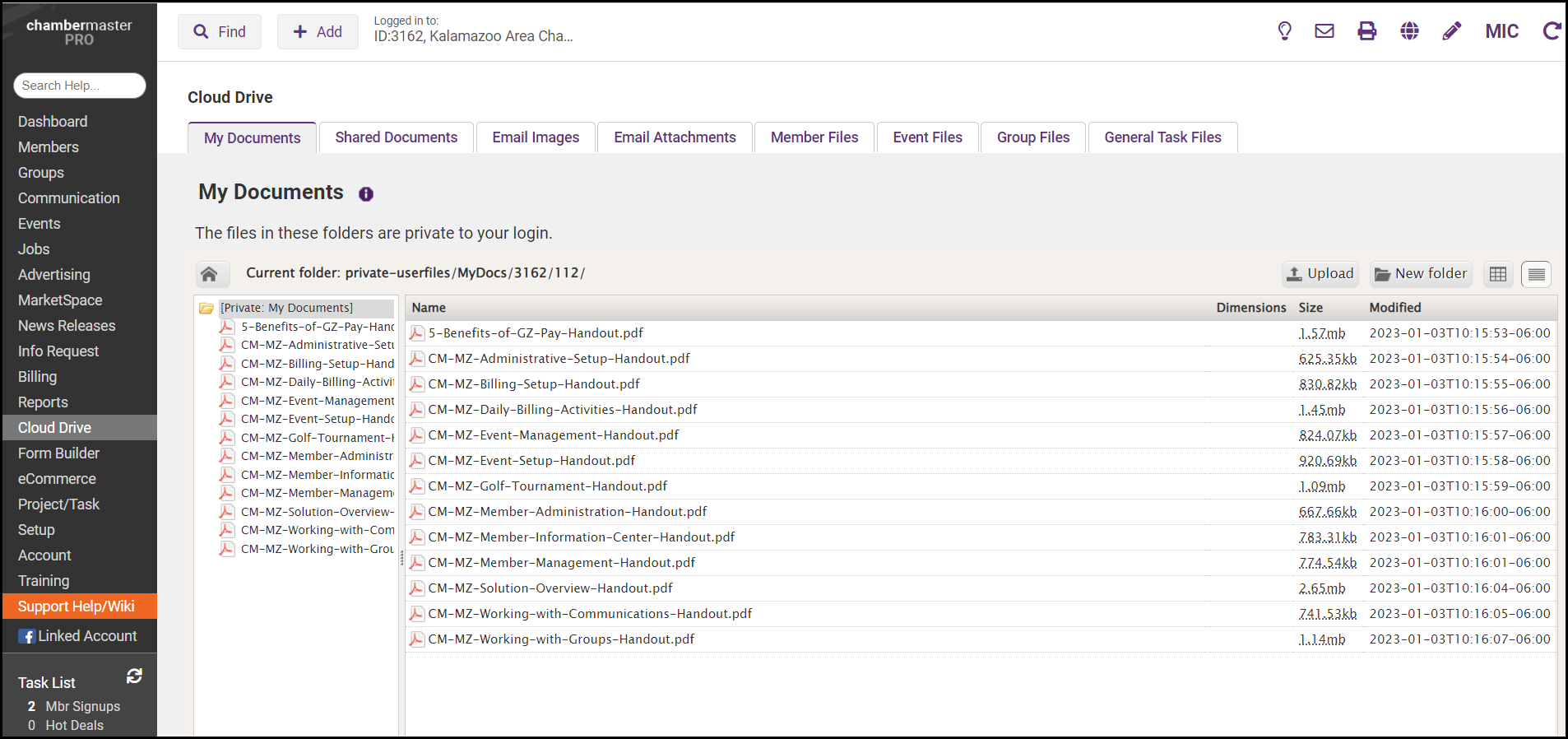Click the refresh icon beside MIC
1568x739 pixels.
pos(1552,31)
